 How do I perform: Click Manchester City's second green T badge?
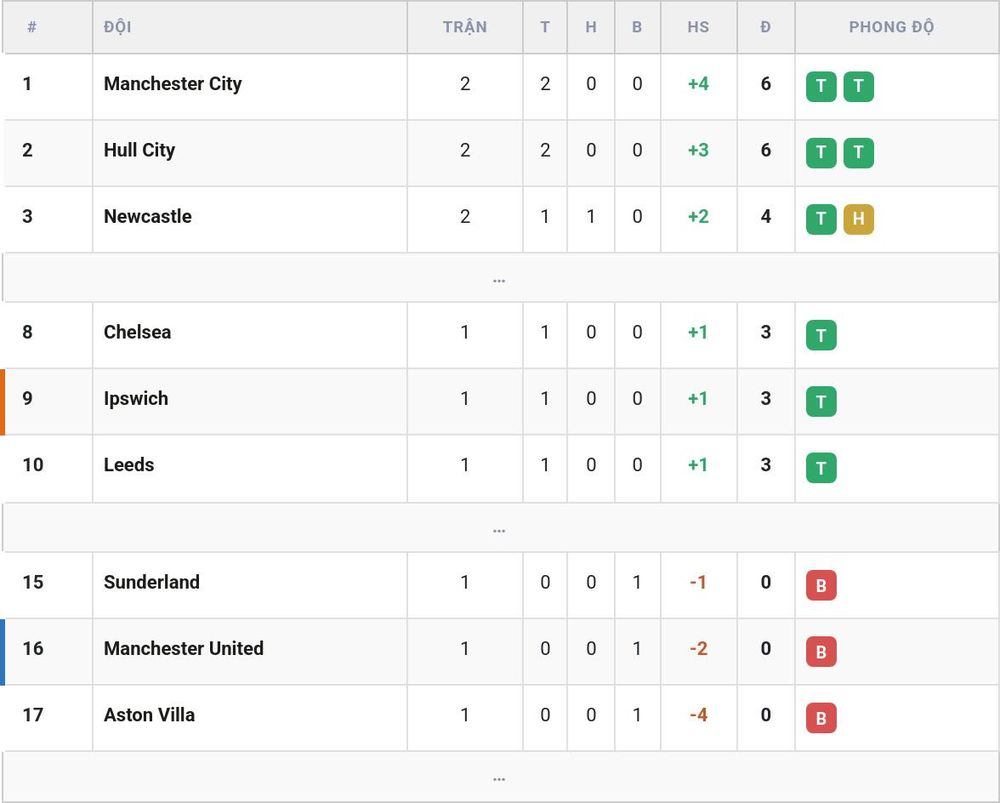(858, 86)
